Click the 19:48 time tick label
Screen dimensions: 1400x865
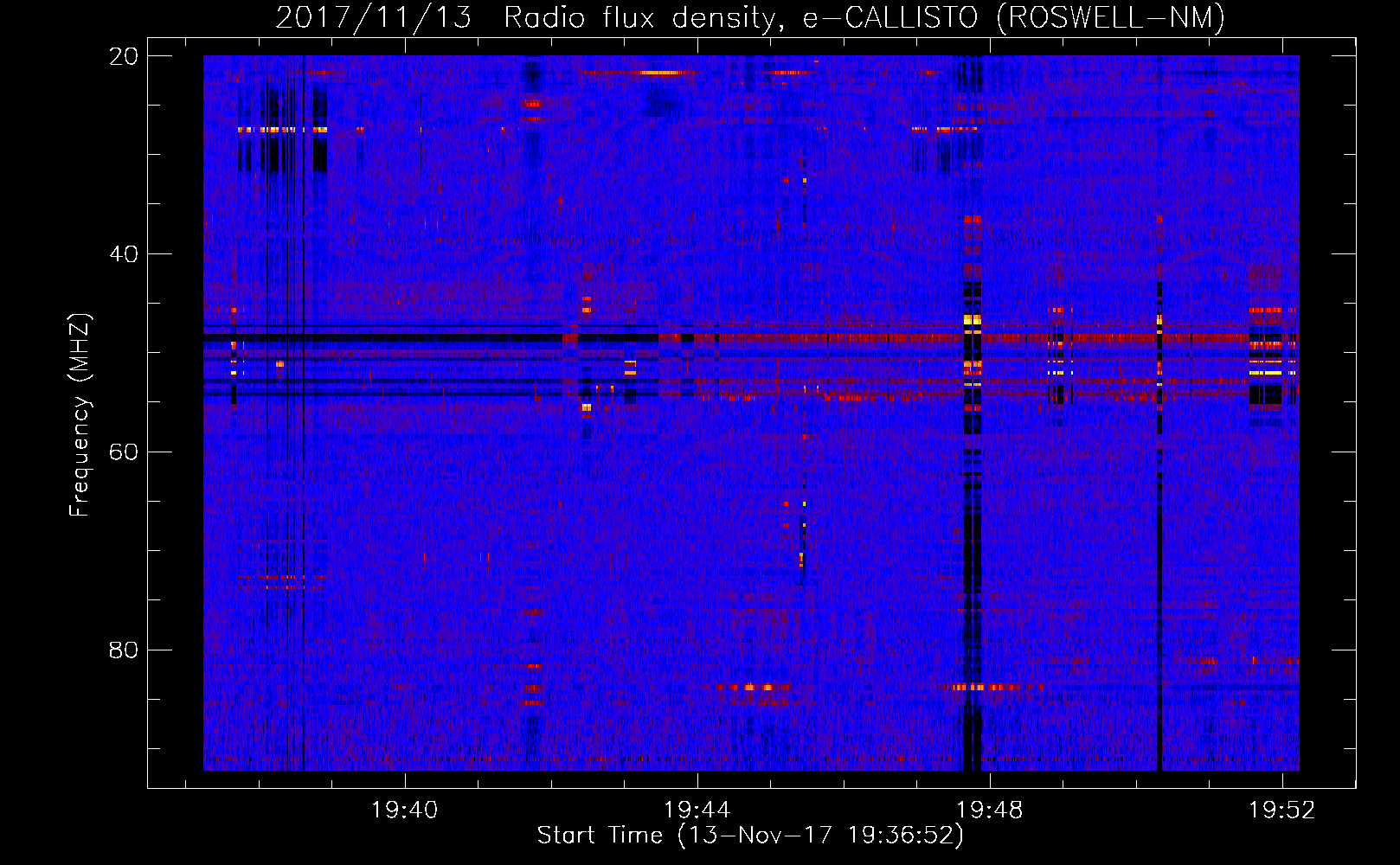coord(989,810)
